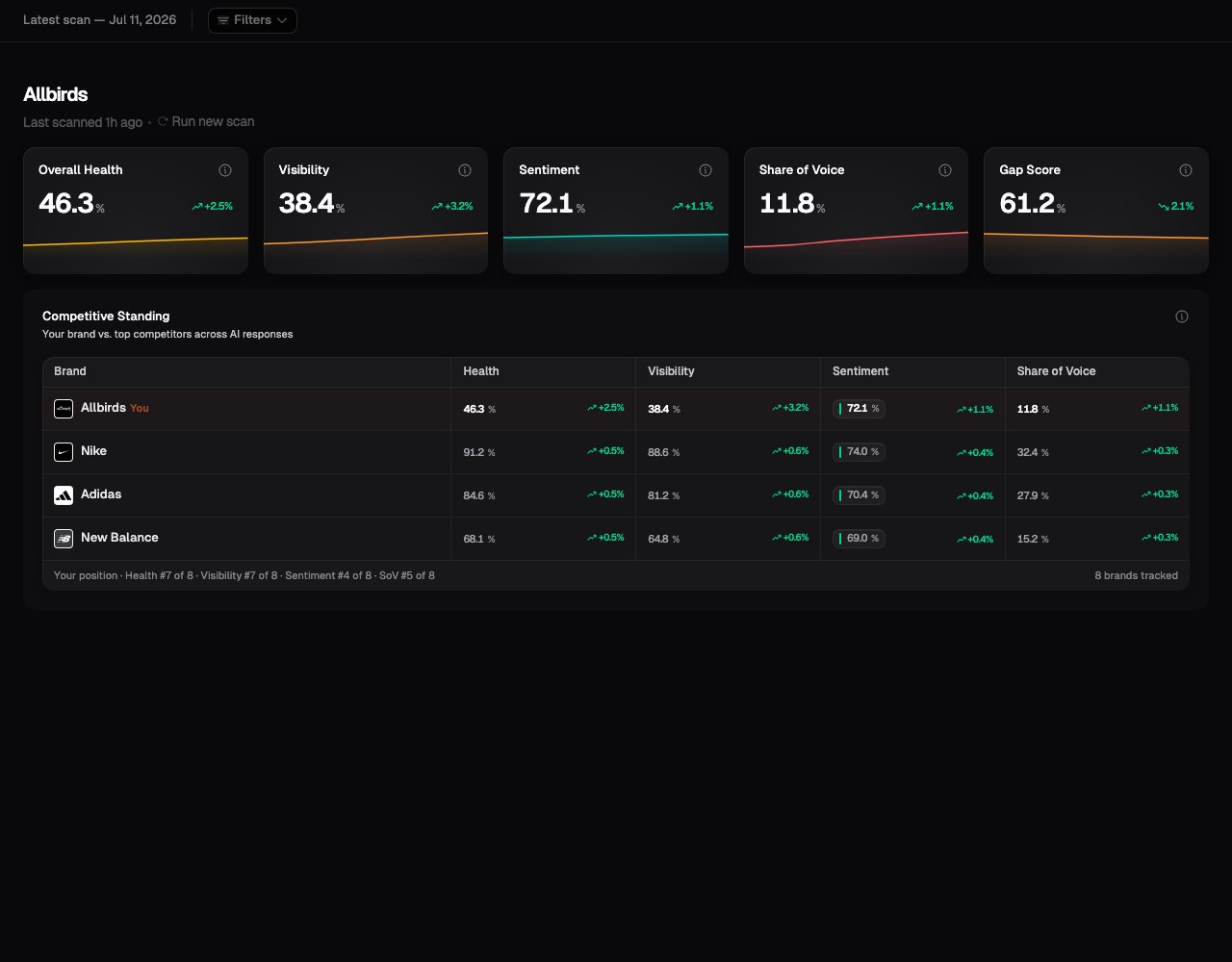Viewport: 1232px width, 962px height.
Task: Click New Balance health value 68.1%
Action: [479, 539]
